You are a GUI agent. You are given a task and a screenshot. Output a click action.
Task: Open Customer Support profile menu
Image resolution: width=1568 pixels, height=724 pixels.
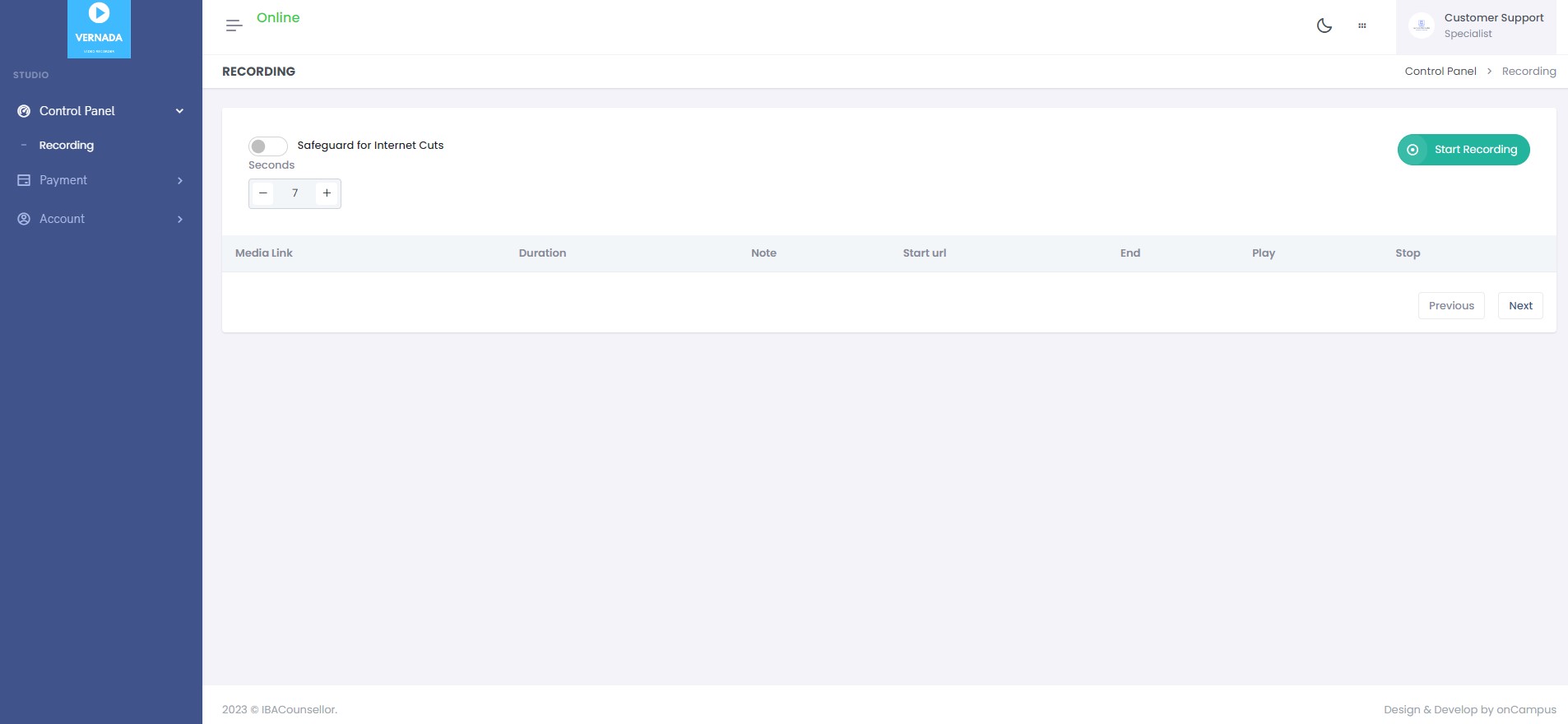click(1493, 26)
